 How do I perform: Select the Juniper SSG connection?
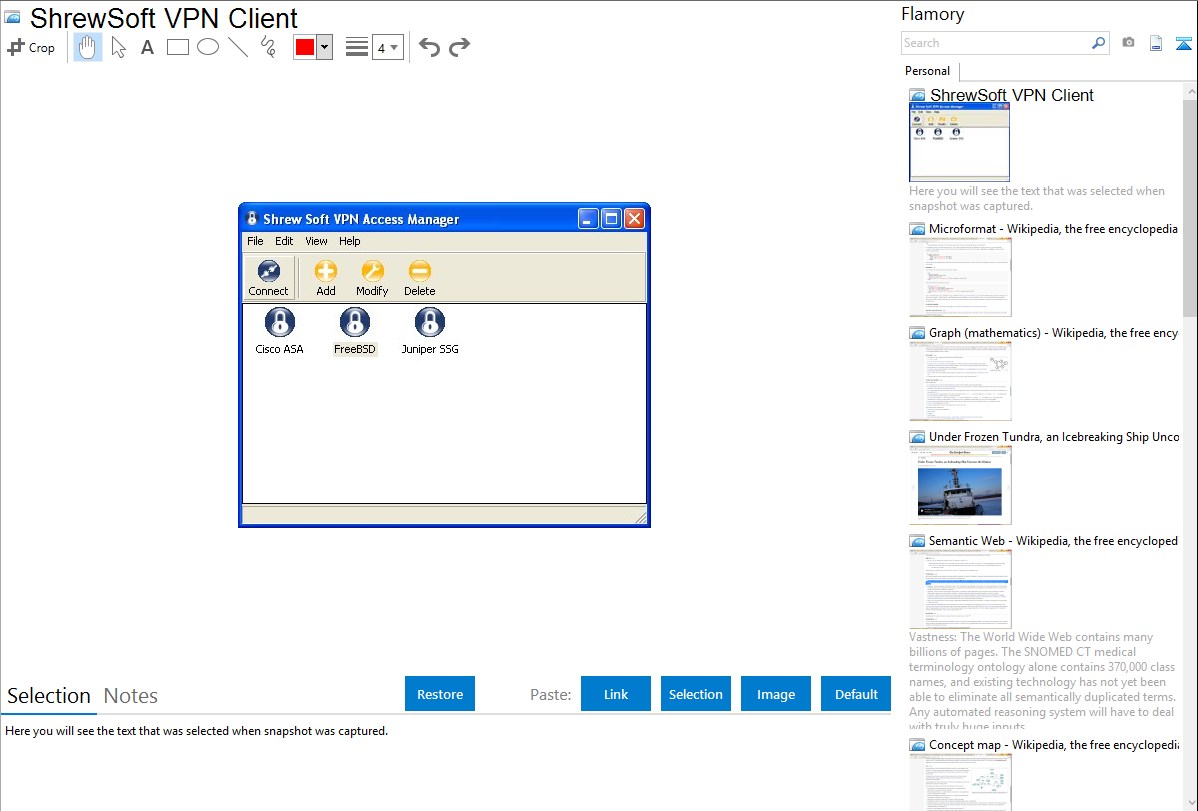pos(429,331)
